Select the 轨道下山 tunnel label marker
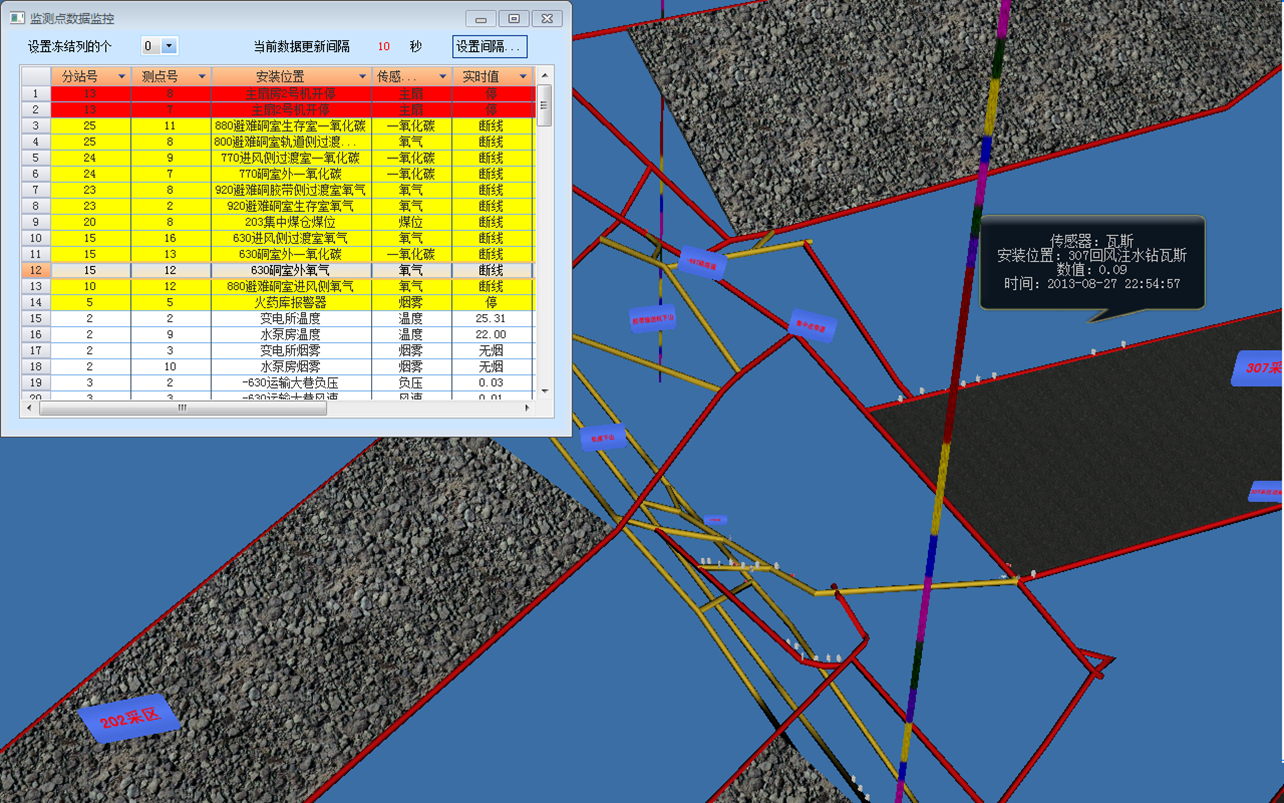The height and width of the screenshot is (803, 1284). coord(607,437)
